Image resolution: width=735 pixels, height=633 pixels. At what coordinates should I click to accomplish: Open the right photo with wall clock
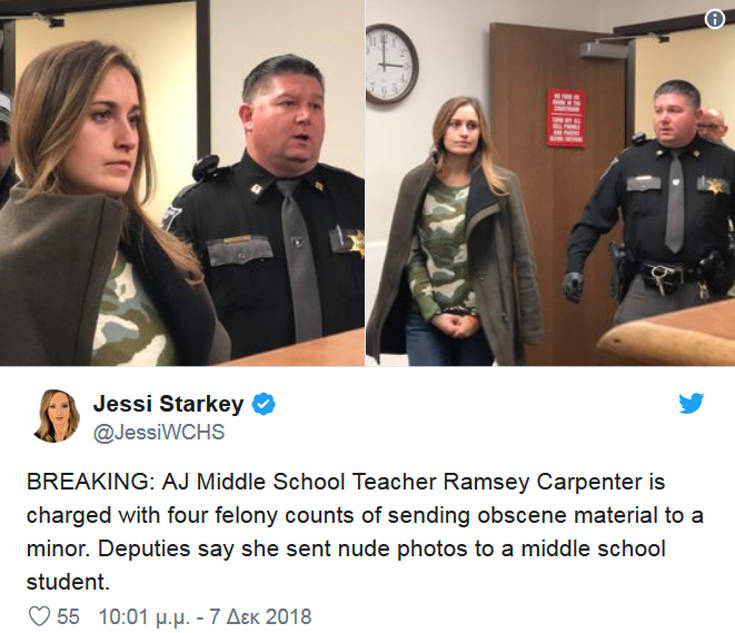(x=550, y=183)
